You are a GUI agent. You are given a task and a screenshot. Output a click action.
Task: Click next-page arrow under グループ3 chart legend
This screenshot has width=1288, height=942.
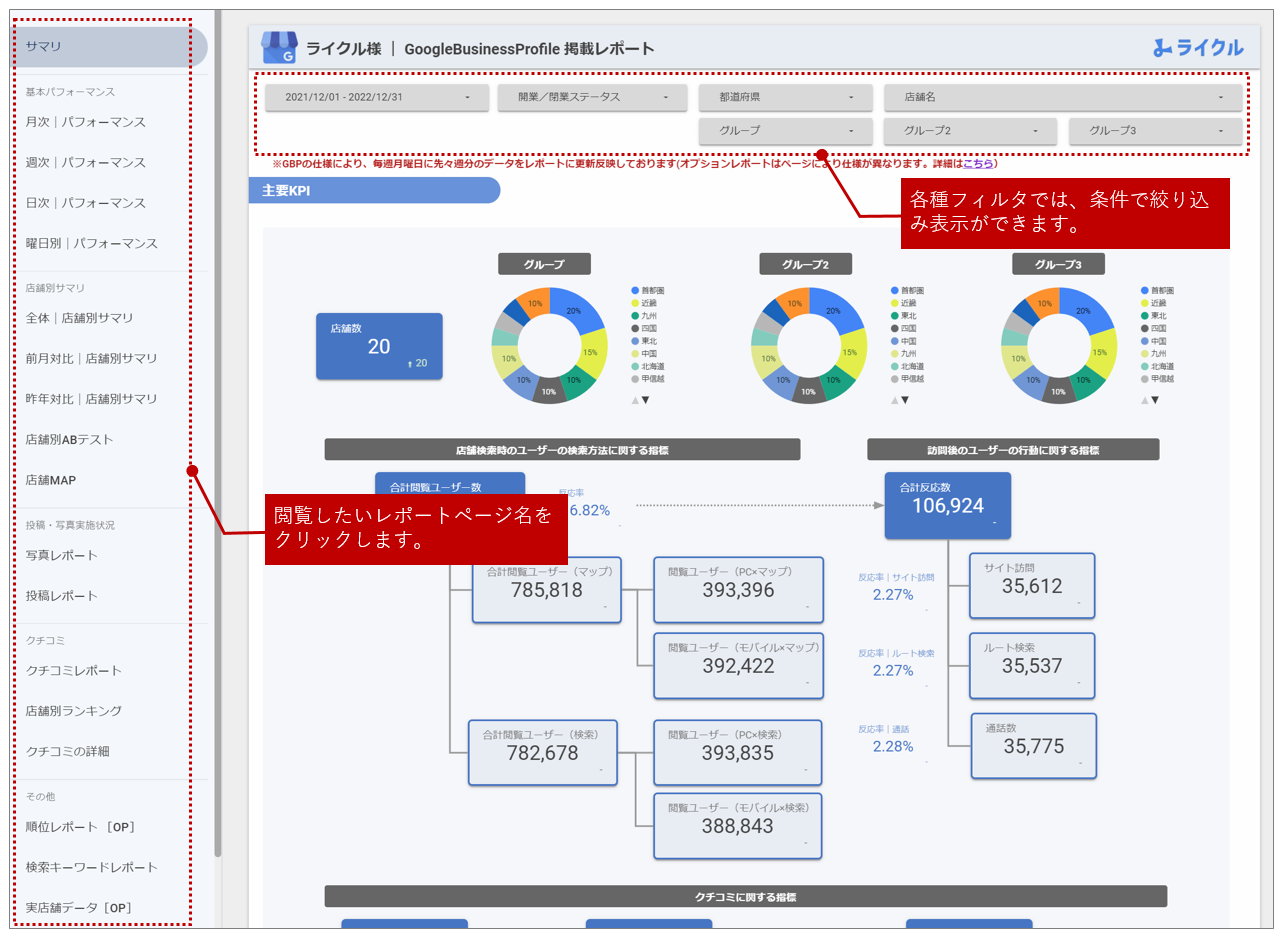click(x=1155, y=400)
